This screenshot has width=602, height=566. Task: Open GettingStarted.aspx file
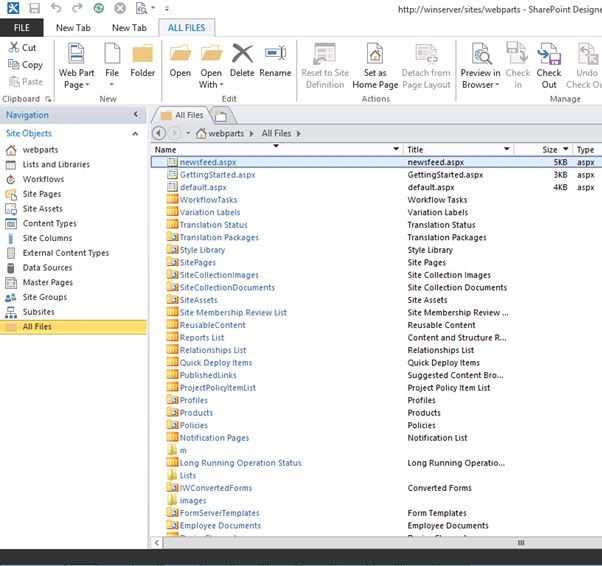pyautogui.click(x=217, y=175)
